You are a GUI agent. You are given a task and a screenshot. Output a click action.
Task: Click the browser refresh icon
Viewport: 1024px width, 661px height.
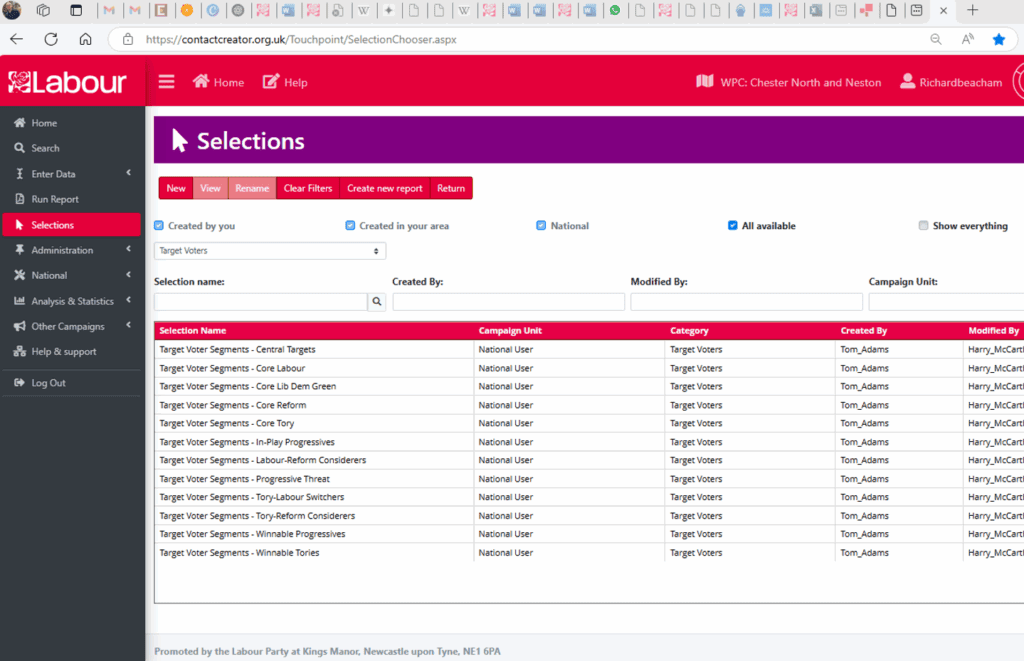pyautogui.click(x=51, y=40)
